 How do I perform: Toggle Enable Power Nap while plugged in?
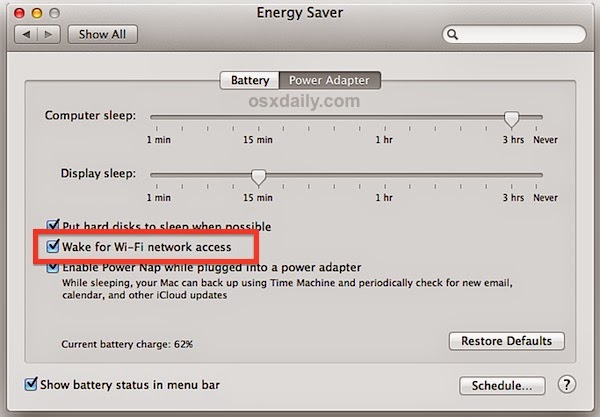click(53, 267)
